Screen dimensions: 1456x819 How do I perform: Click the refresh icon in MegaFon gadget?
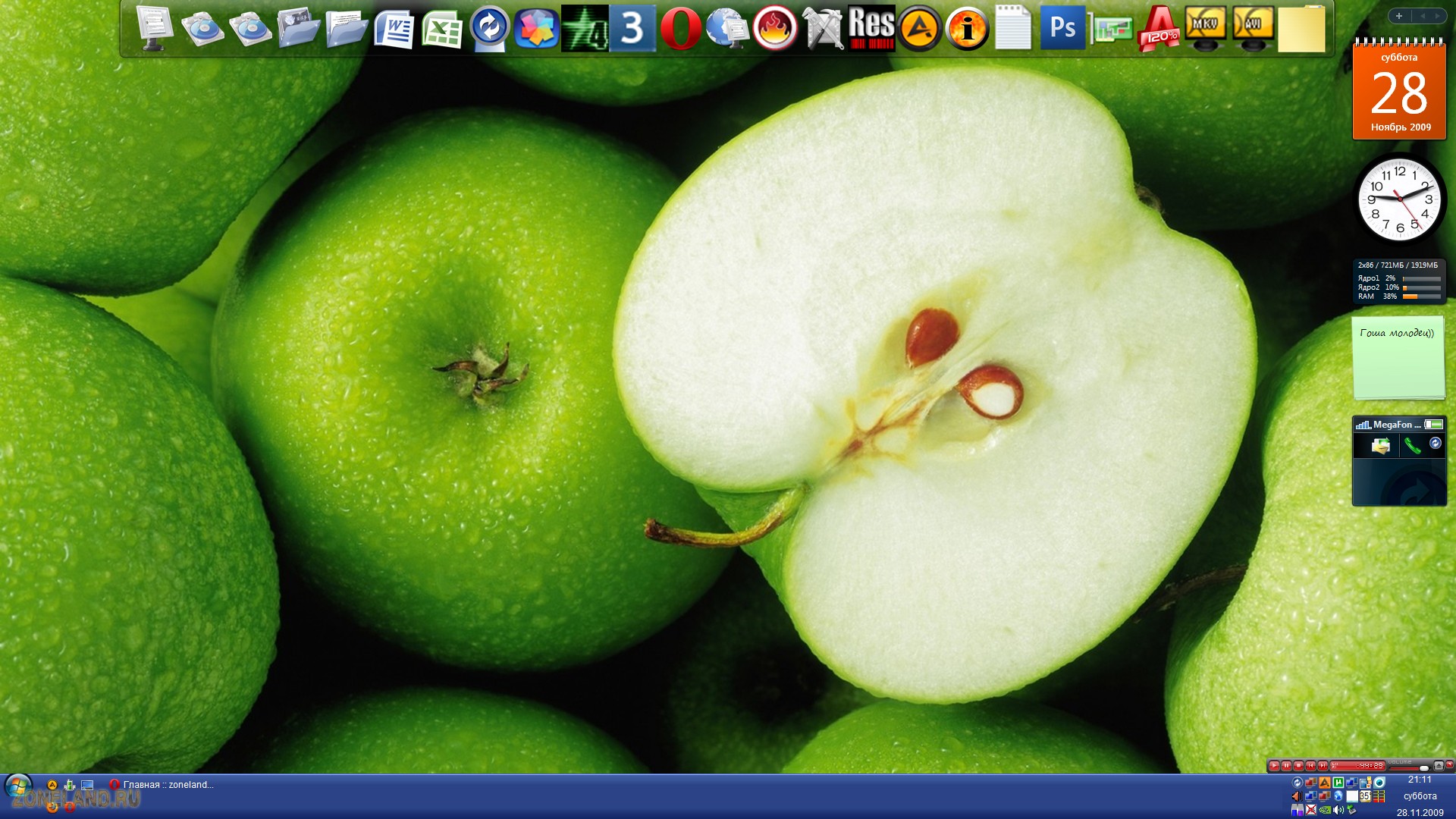point(1436,444)
